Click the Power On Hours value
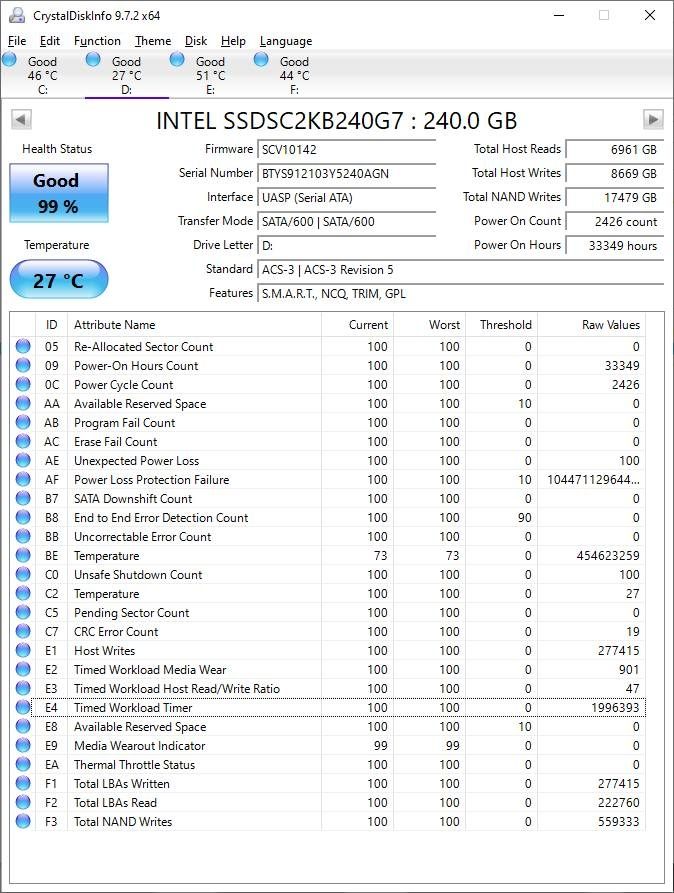 point(615,245)
